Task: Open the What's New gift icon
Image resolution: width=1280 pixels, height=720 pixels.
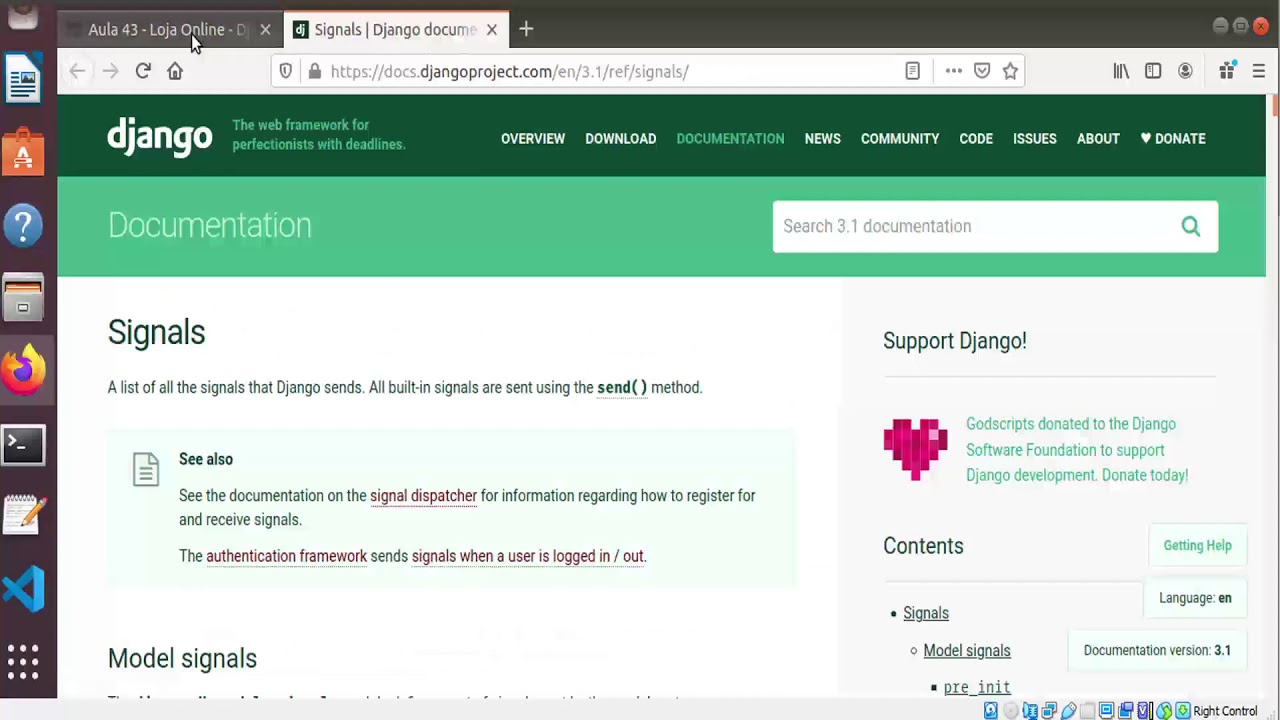Action: click(x=1227, y=71)
